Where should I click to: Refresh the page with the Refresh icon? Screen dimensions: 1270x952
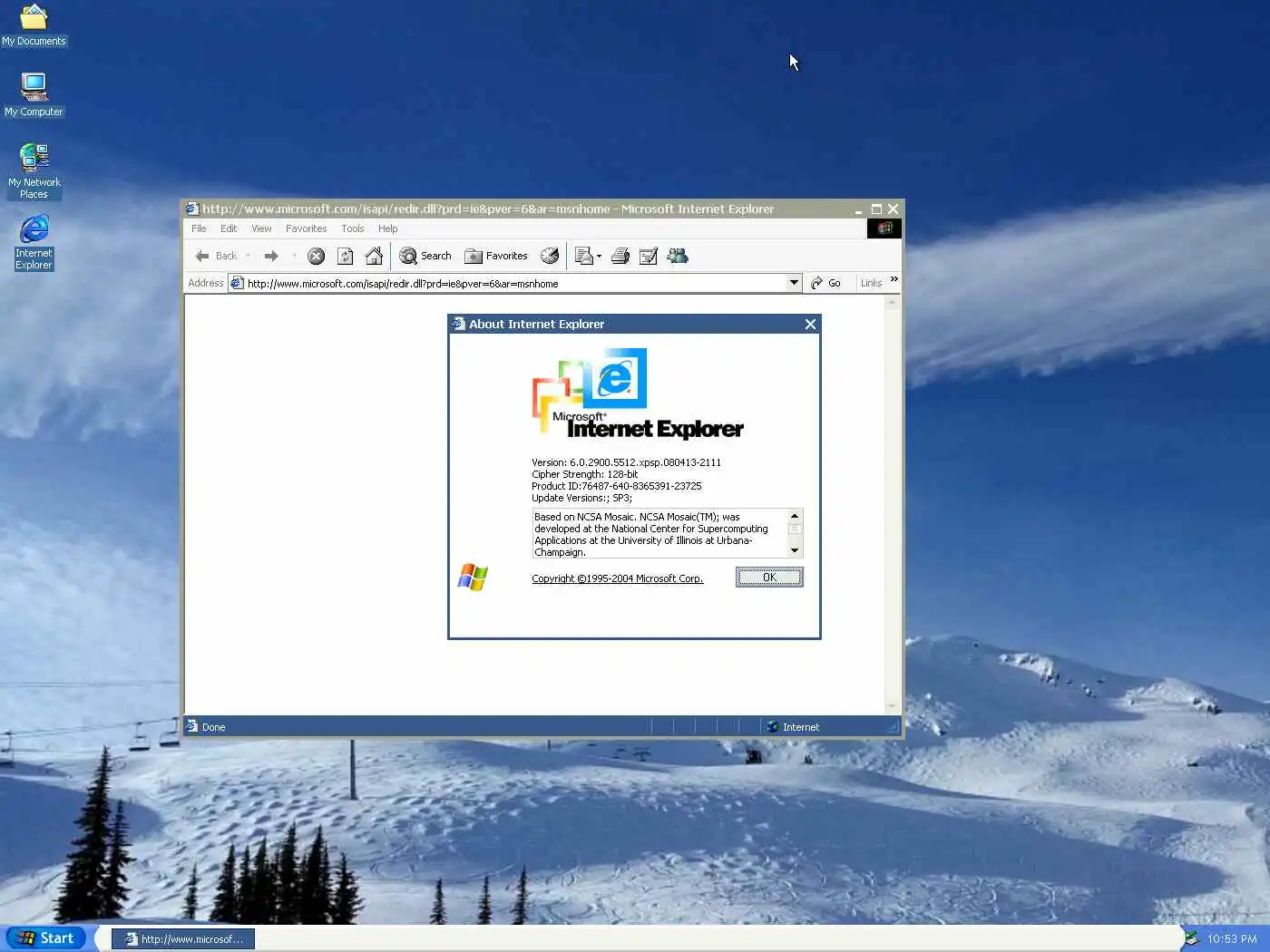345,256
